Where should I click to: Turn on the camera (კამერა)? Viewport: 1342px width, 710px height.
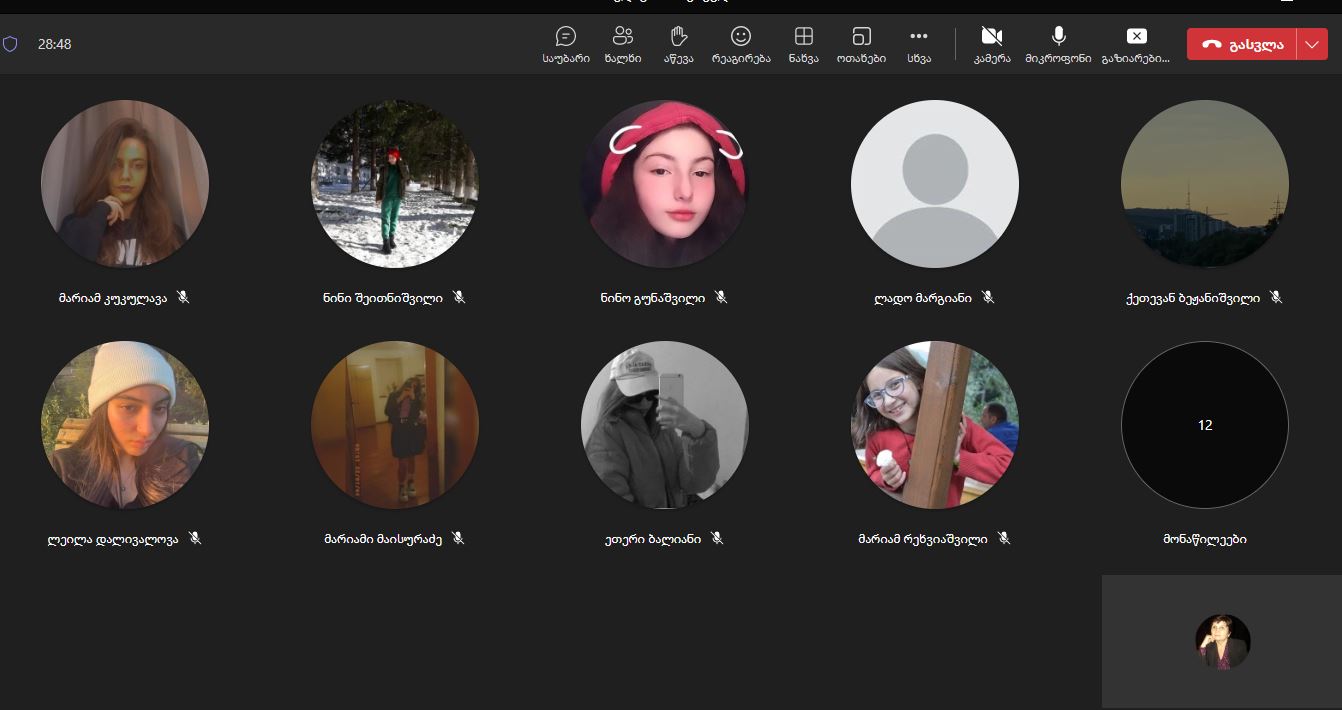point(992,44)
